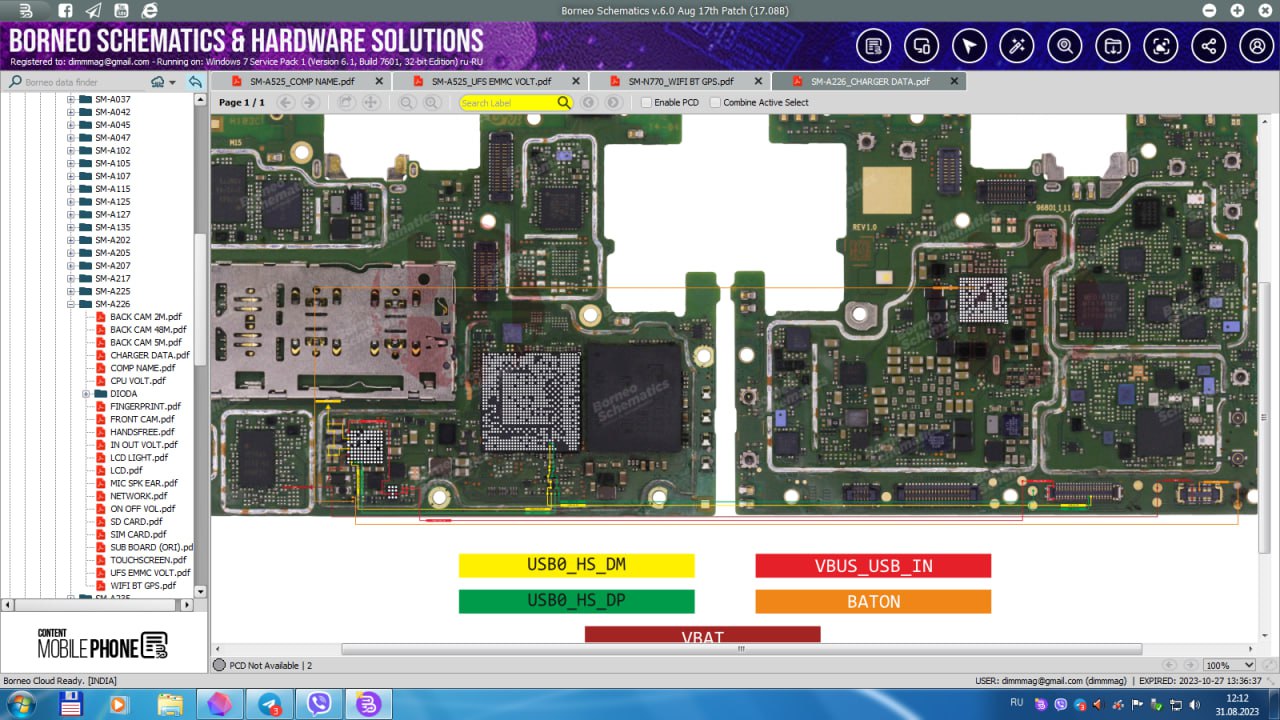Click the zoom in magnifier in PDF toolbar

(x=430, y=102)
